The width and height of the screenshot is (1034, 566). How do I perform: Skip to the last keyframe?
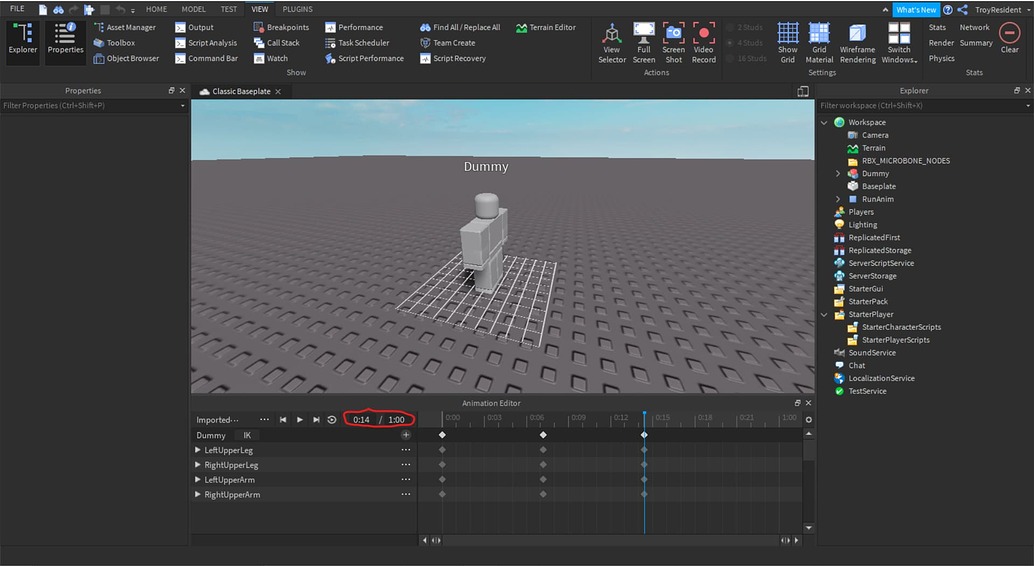click(316, 420)
